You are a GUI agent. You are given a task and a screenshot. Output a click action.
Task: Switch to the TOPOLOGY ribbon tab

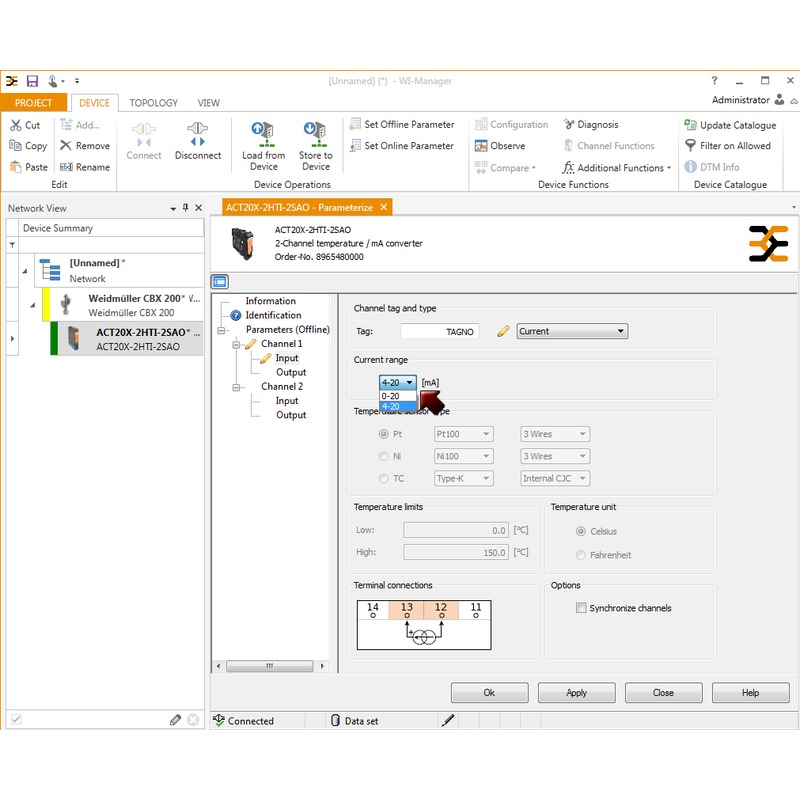point(154,103)
